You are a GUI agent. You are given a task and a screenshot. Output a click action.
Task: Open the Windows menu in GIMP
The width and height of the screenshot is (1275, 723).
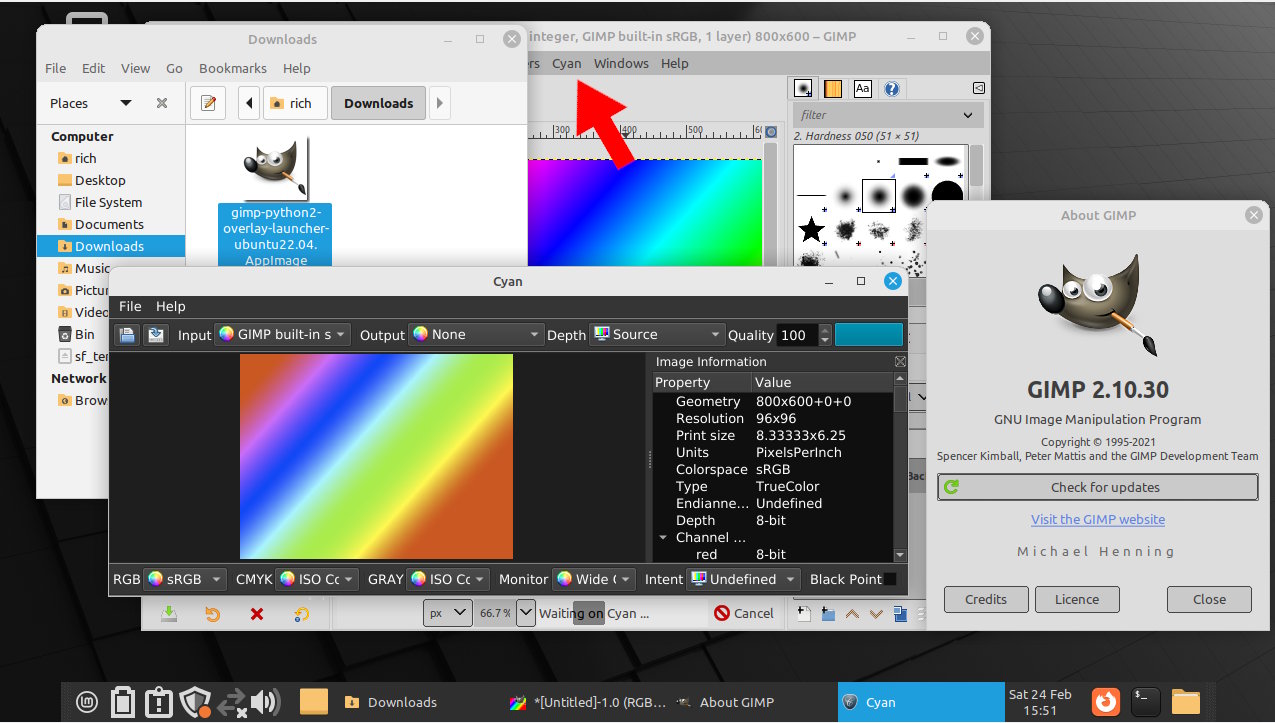click(x=621, y=63)
